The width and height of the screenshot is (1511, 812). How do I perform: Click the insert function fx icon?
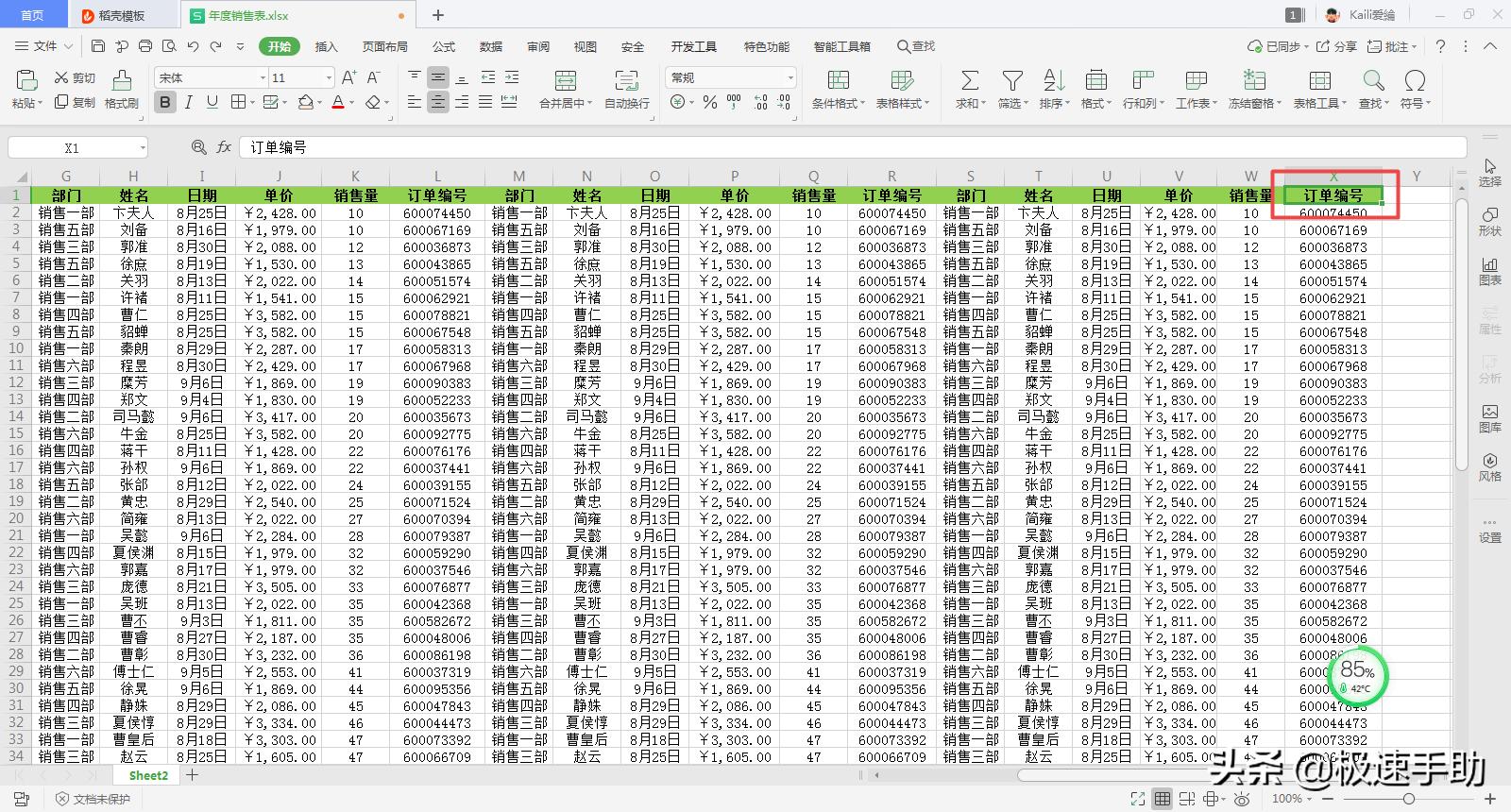[224, 147]
